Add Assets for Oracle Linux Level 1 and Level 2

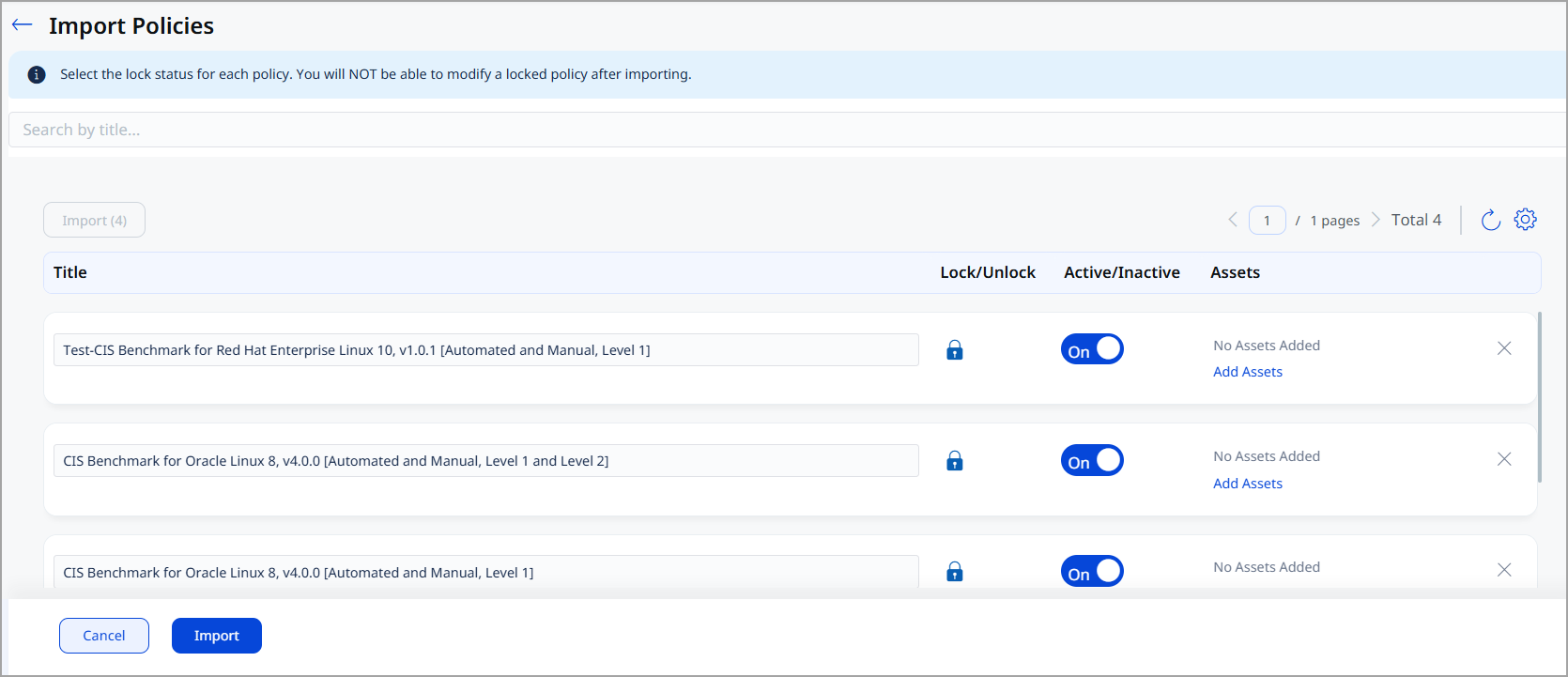pyautogui.click(x=1248, y=484)
